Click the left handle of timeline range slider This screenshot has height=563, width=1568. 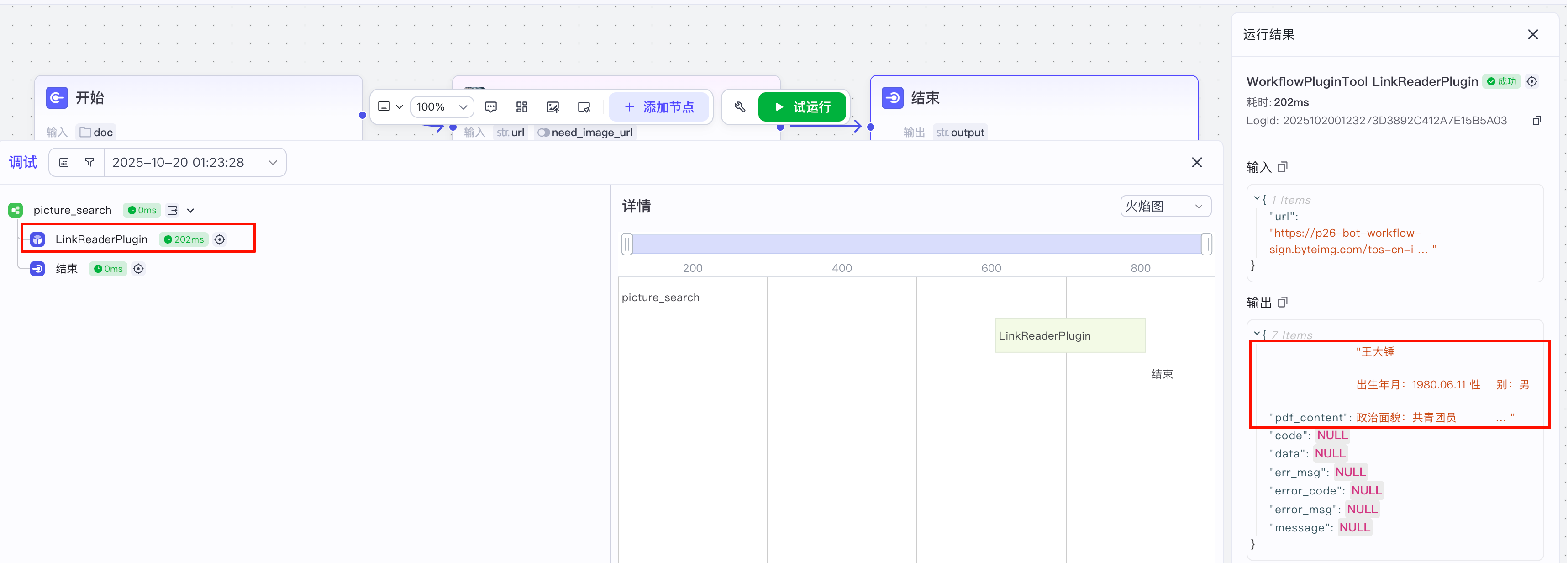[627, 244]
